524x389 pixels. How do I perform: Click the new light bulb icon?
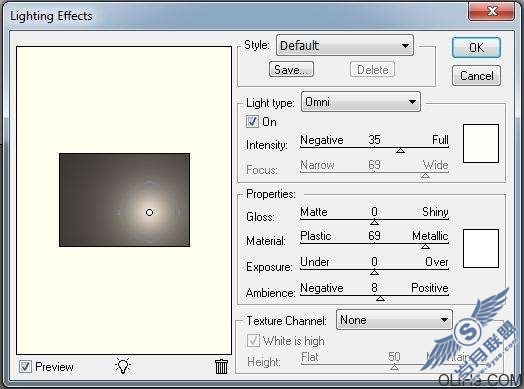123,366
